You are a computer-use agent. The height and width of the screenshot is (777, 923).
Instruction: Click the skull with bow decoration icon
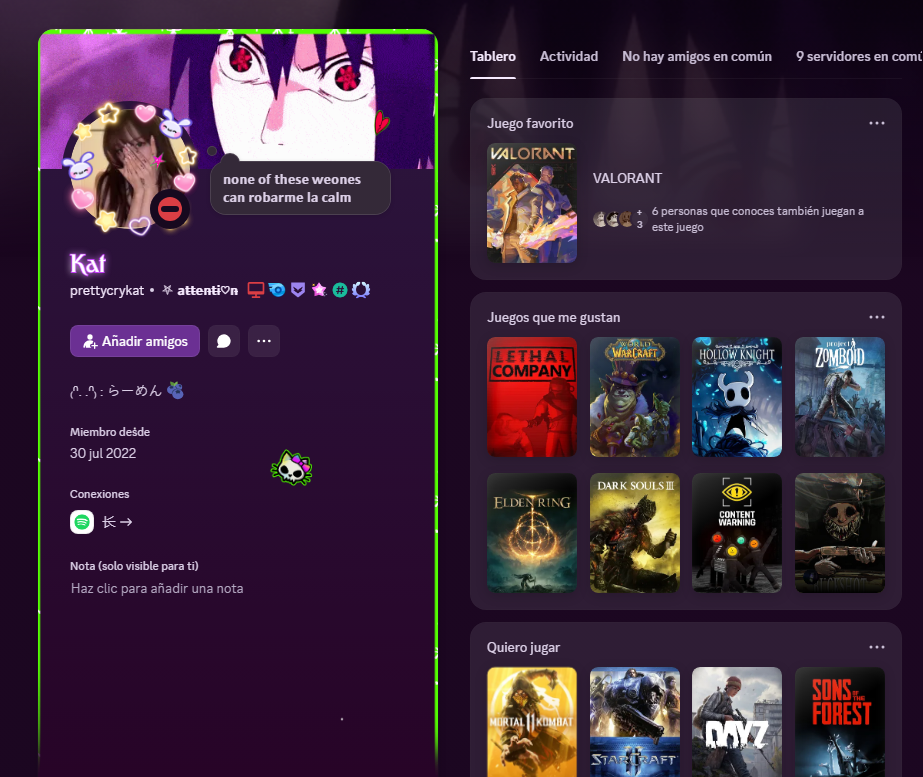tap(291, 468)
